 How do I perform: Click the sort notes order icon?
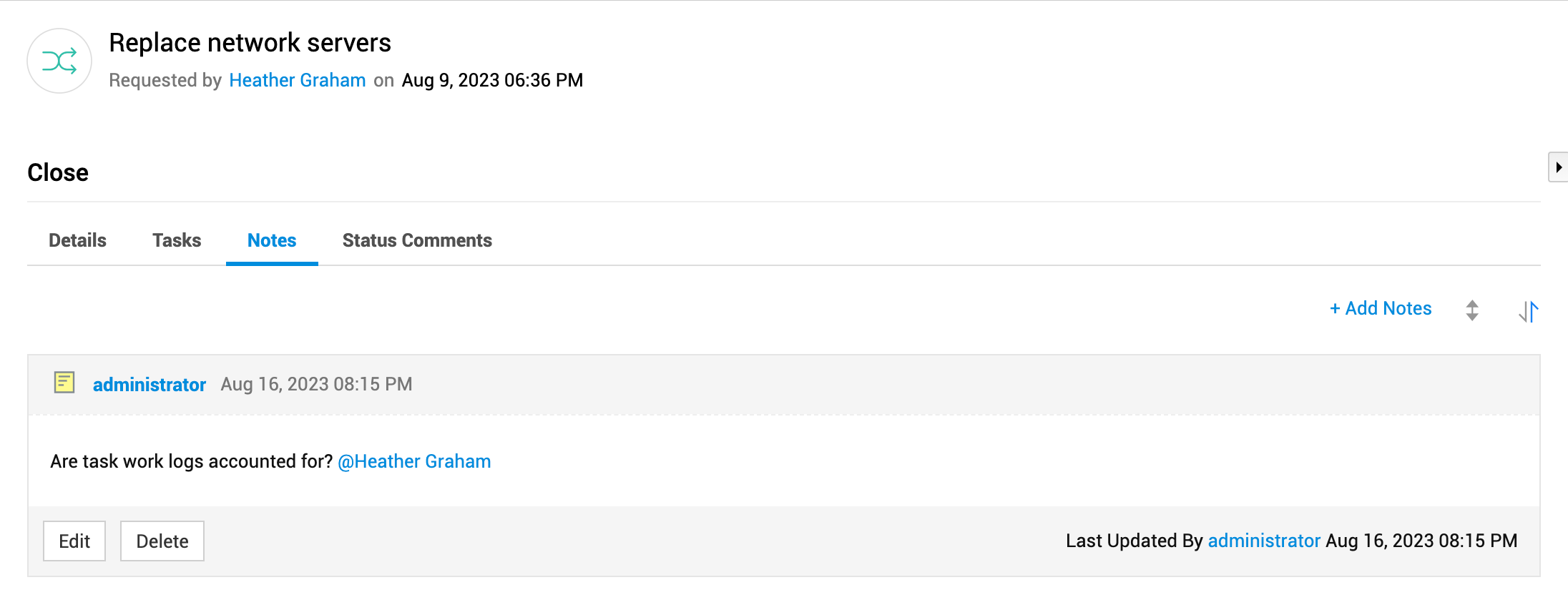(1528, 311)
